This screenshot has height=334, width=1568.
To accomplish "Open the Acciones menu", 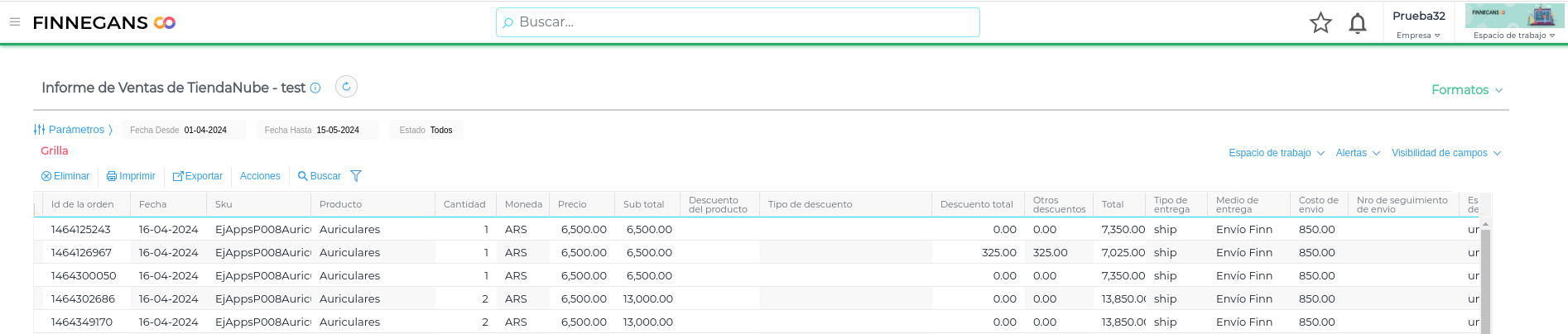I will click(260, 176).
